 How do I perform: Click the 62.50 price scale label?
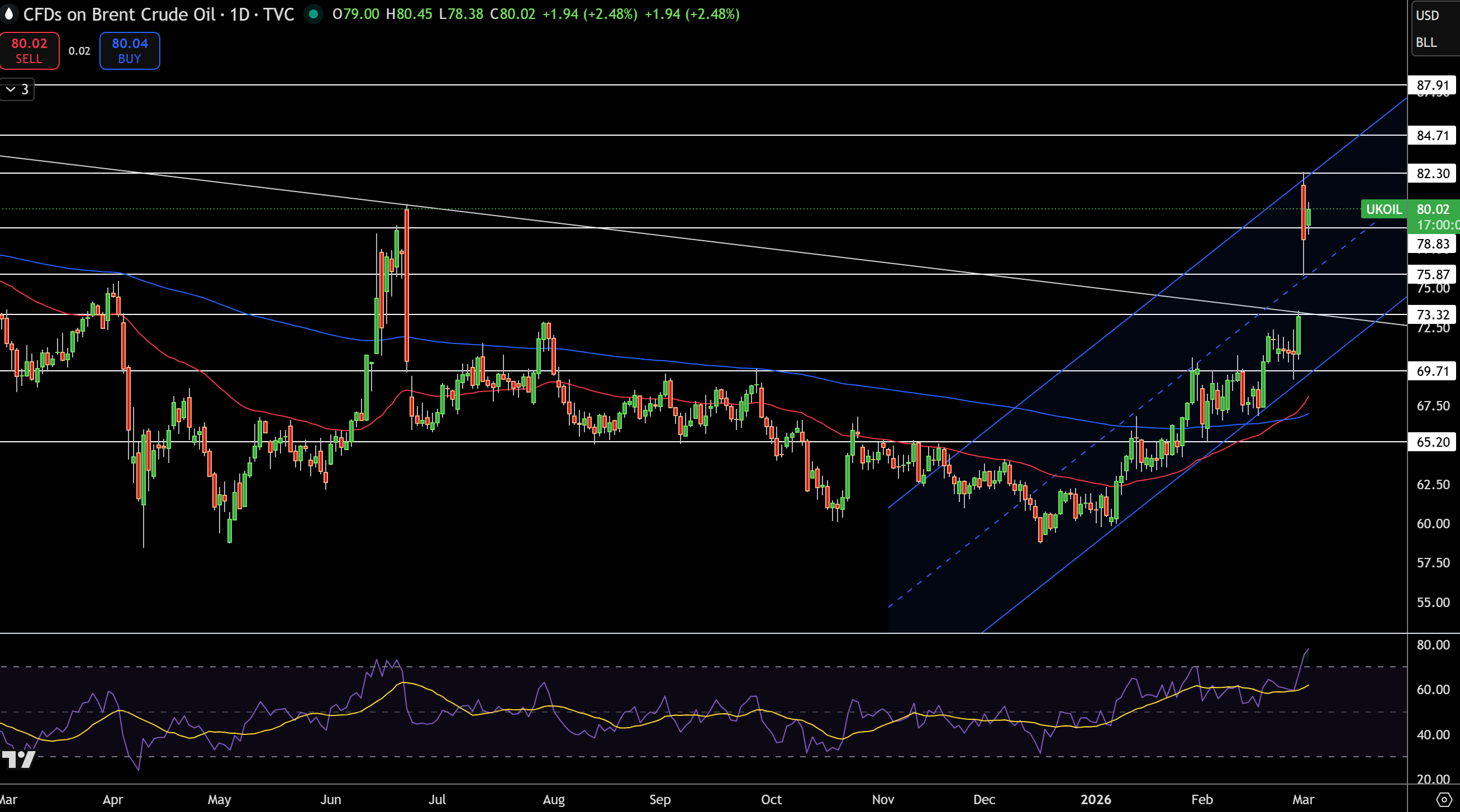point(1433,485)
